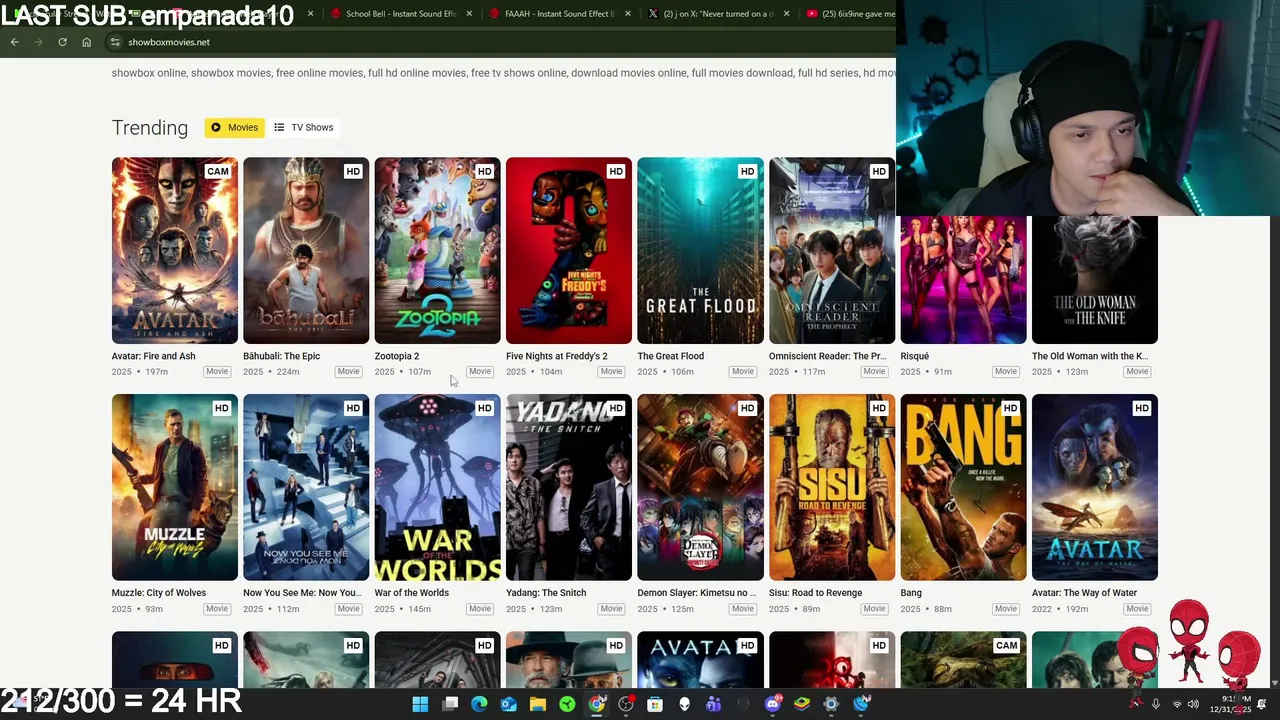The image size is (1280, 720).
Task: Open Zootopia 2 movie poster
Action: tap(437, 250)
